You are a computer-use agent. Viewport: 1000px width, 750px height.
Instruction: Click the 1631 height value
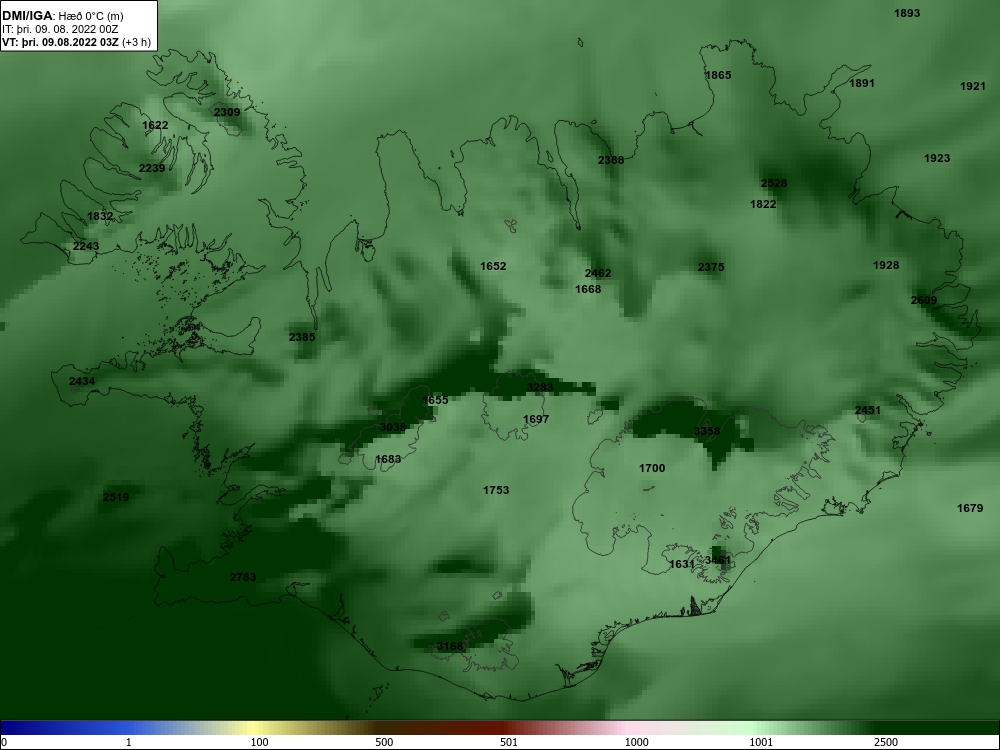pos(681,564)
